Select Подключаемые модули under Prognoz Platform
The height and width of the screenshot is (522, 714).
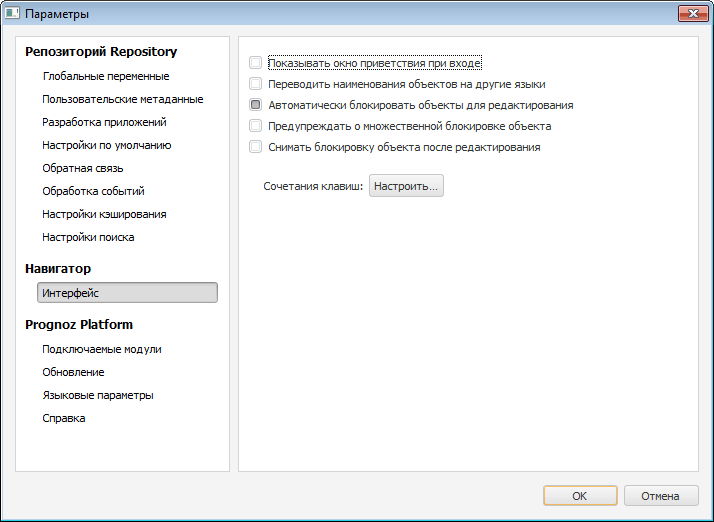tap(101, 349)
